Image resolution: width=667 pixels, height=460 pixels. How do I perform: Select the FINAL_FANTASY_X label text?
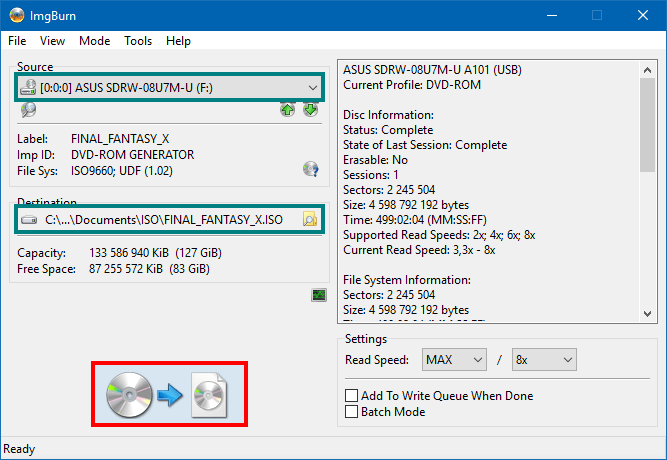(120, 139)
